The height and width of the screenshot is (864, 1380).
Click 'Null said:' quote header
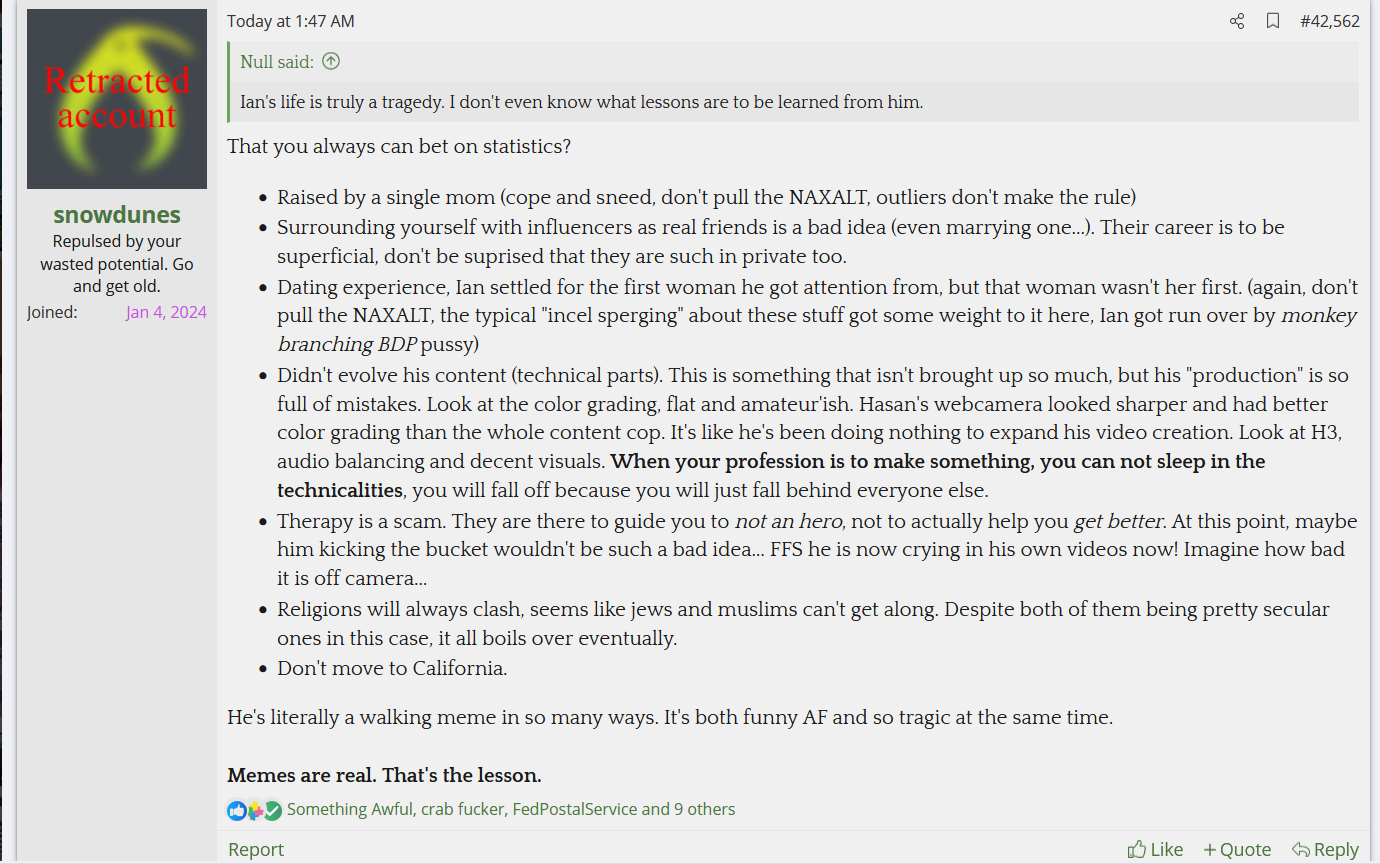[277, 62]
